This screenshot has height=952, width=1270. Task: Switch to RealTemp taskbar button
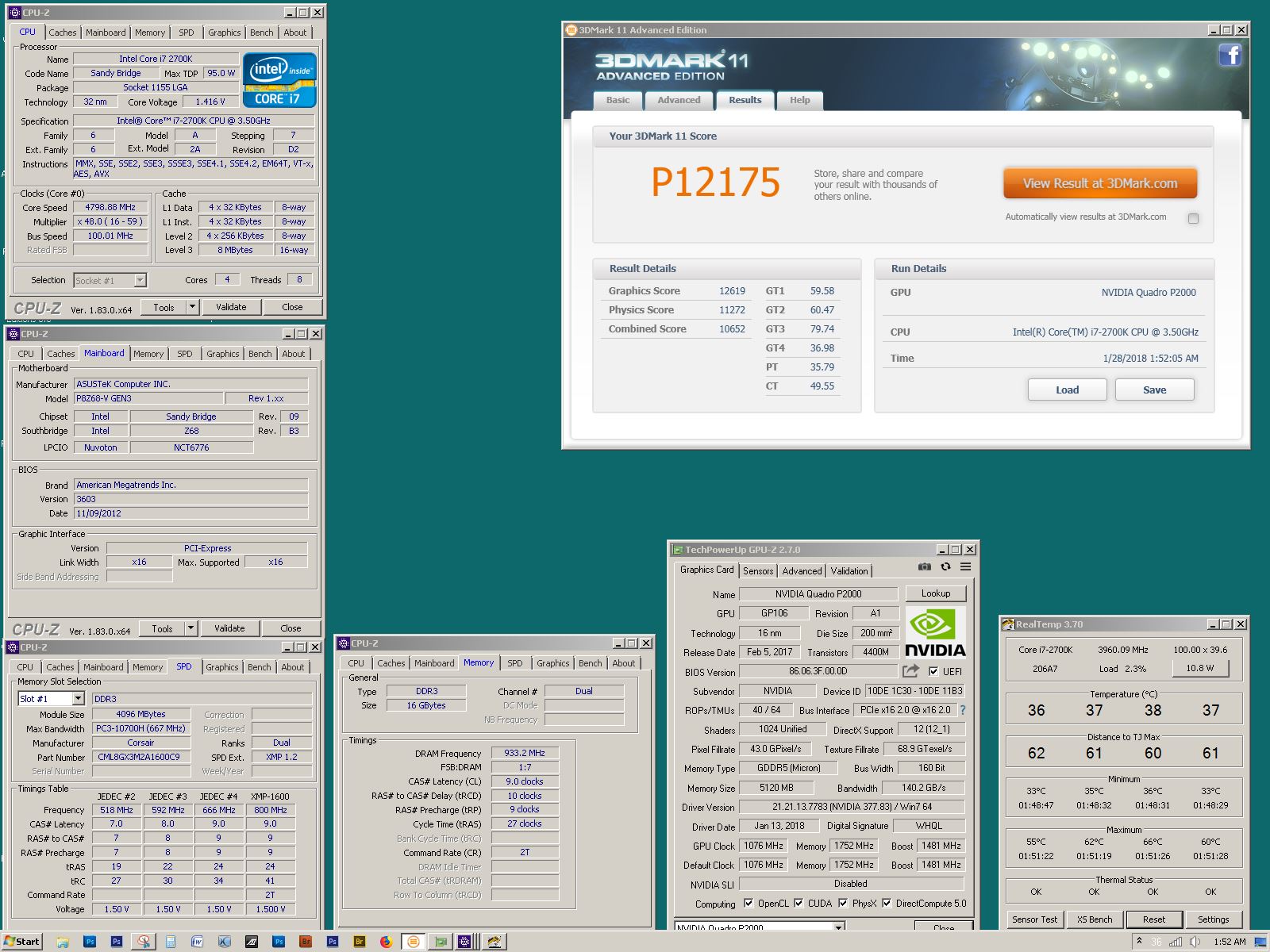(x=495, y=942)
